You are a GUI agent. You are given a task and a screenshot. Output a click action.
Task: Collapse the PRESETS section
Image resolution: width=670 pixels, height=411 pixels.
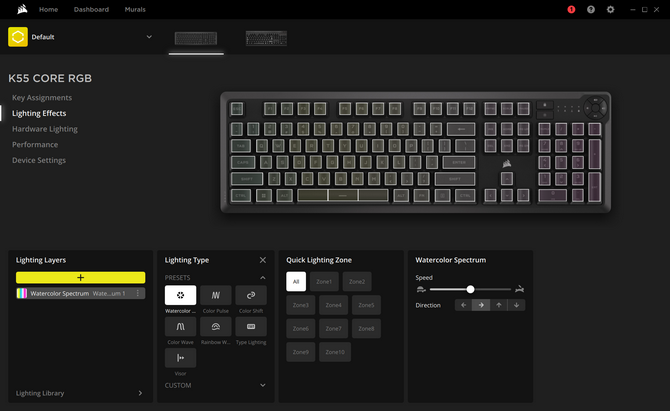click(x=263, y=278)
